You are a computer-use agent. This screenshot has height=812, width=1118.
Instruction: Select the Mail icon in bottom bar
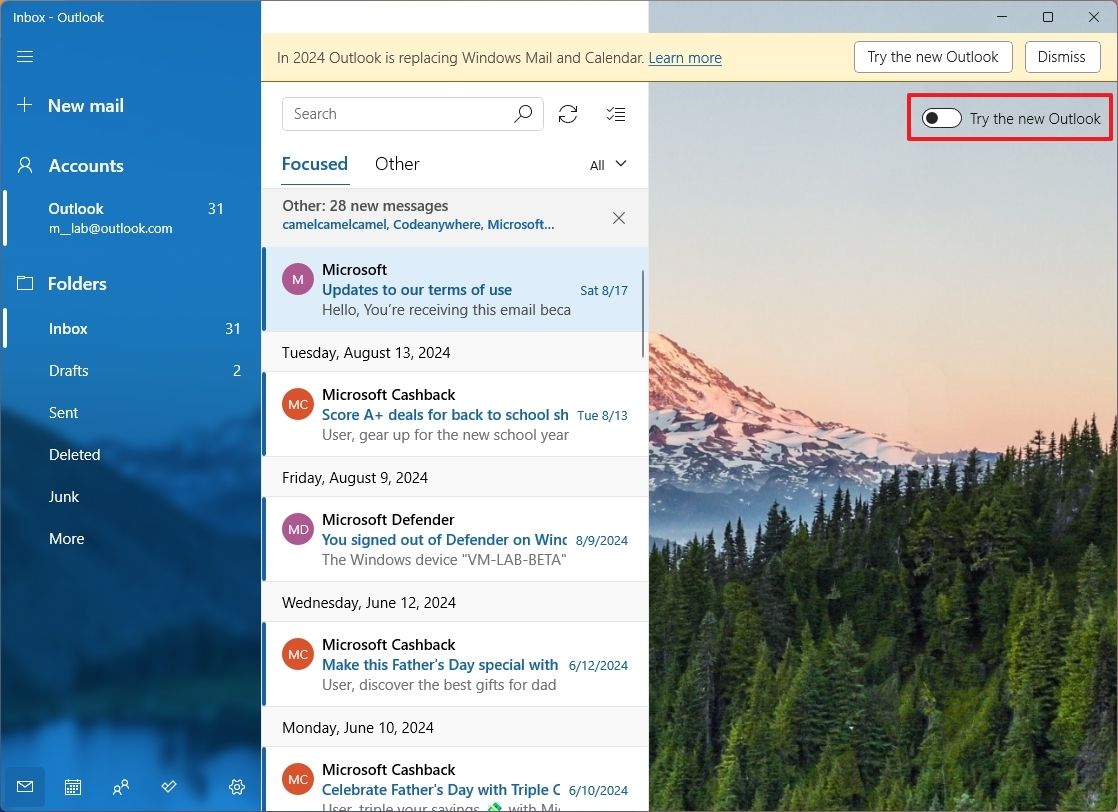pos(25,787)
